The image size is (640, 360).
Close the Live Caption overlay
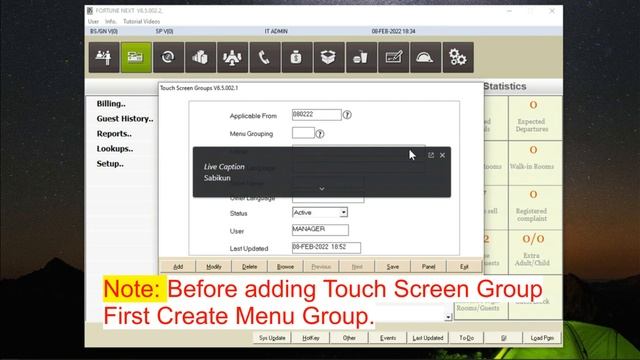click(x=442, y=155)
